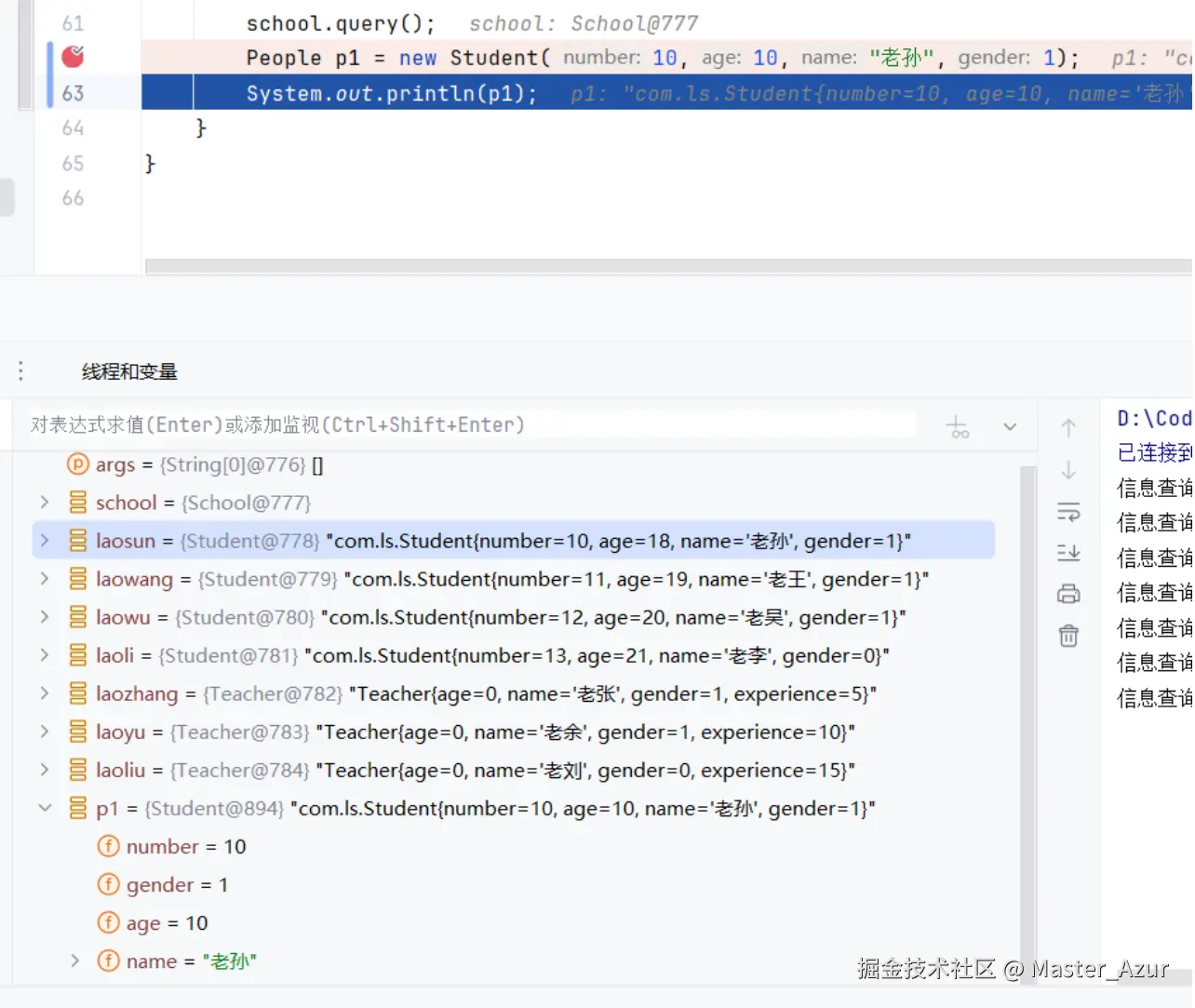This screenshot has width=1195, height=1008.
Task: Click line number 63 in gutter
Action: [x=73, y=93]
